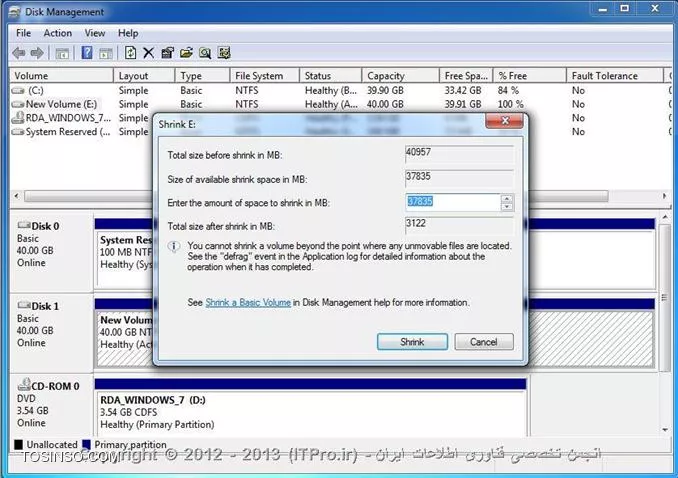
Task: Click '33.42 GB' free space cell
Action: point(463,90)
